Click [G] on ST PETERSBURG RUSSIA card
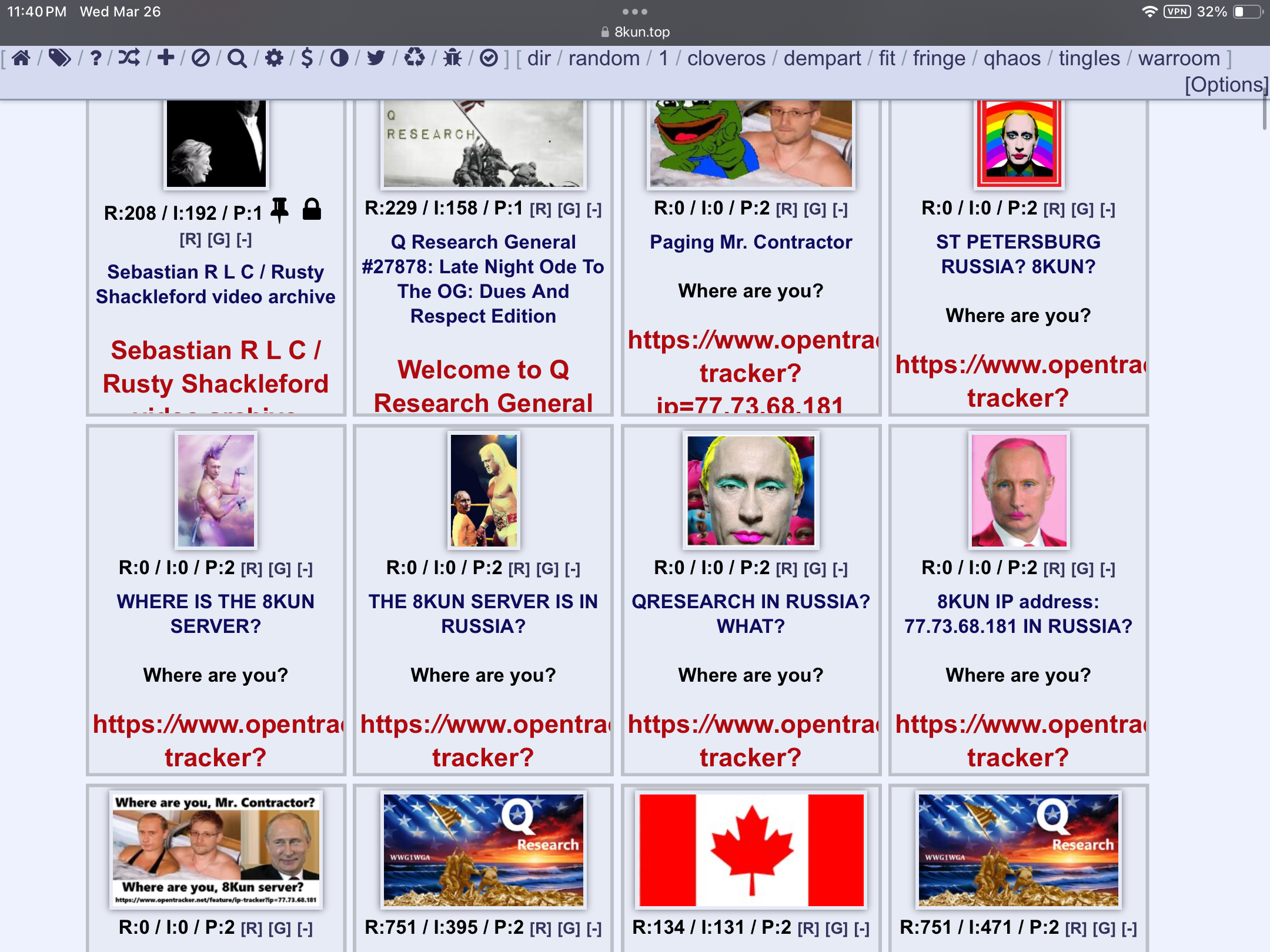Screen dimensions: 1270x952 click(x=1082, y=209)
